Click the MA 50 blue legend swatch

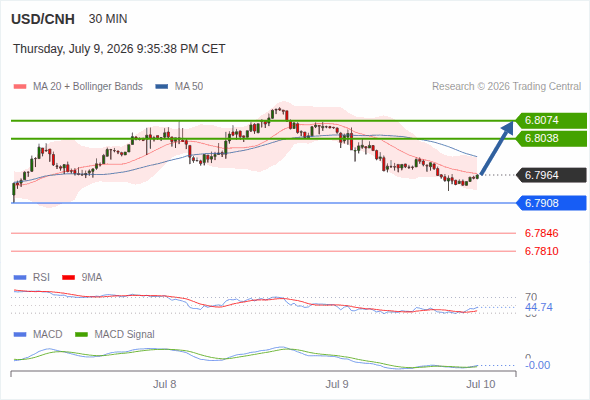pyautogui.click(x=162, y=87)
